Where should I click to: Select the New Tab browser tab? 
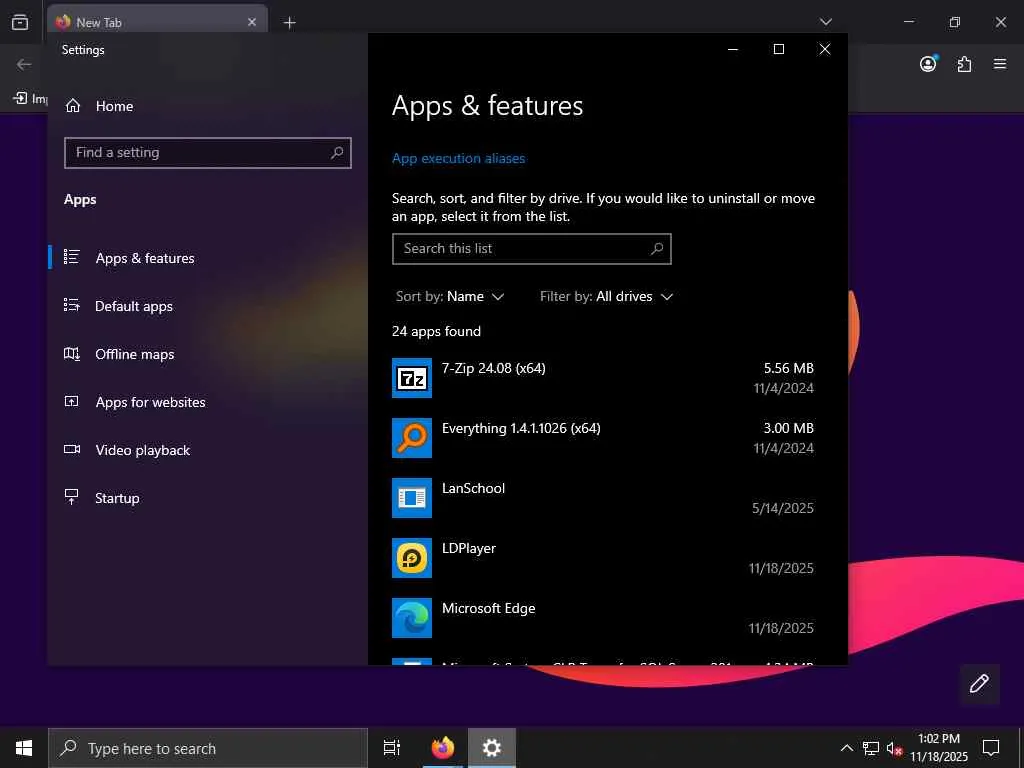(x=157, y=22)
